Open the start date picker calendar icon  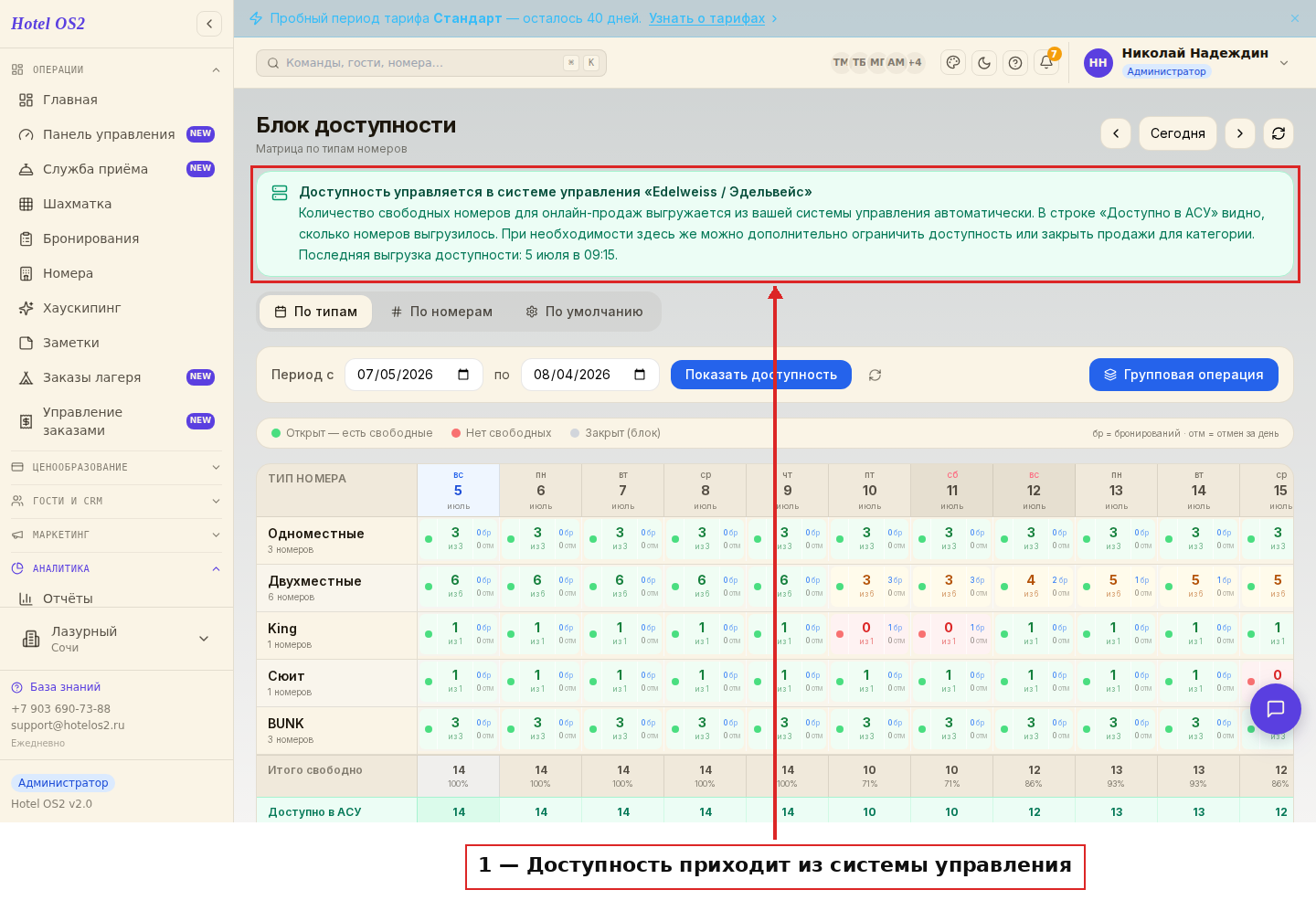463,375
